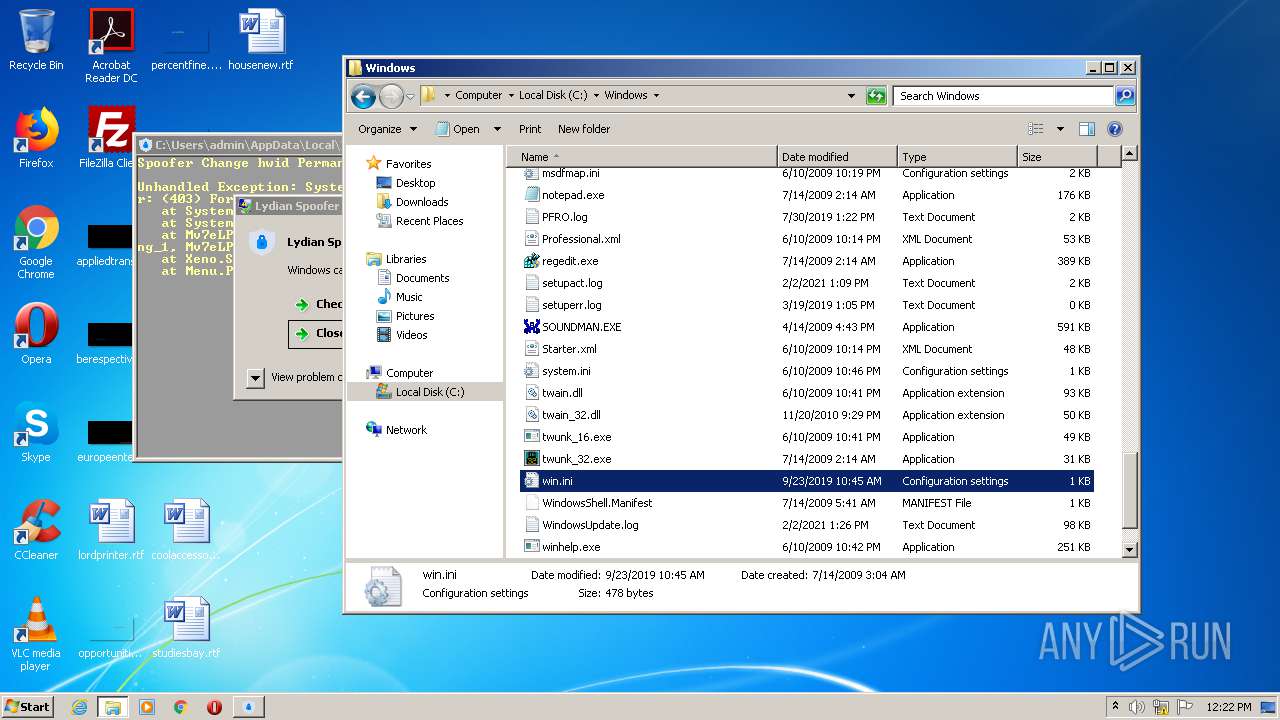Click the Change your view icon
This screenshot has width=1280, height=720.
tap(1036, 129)
